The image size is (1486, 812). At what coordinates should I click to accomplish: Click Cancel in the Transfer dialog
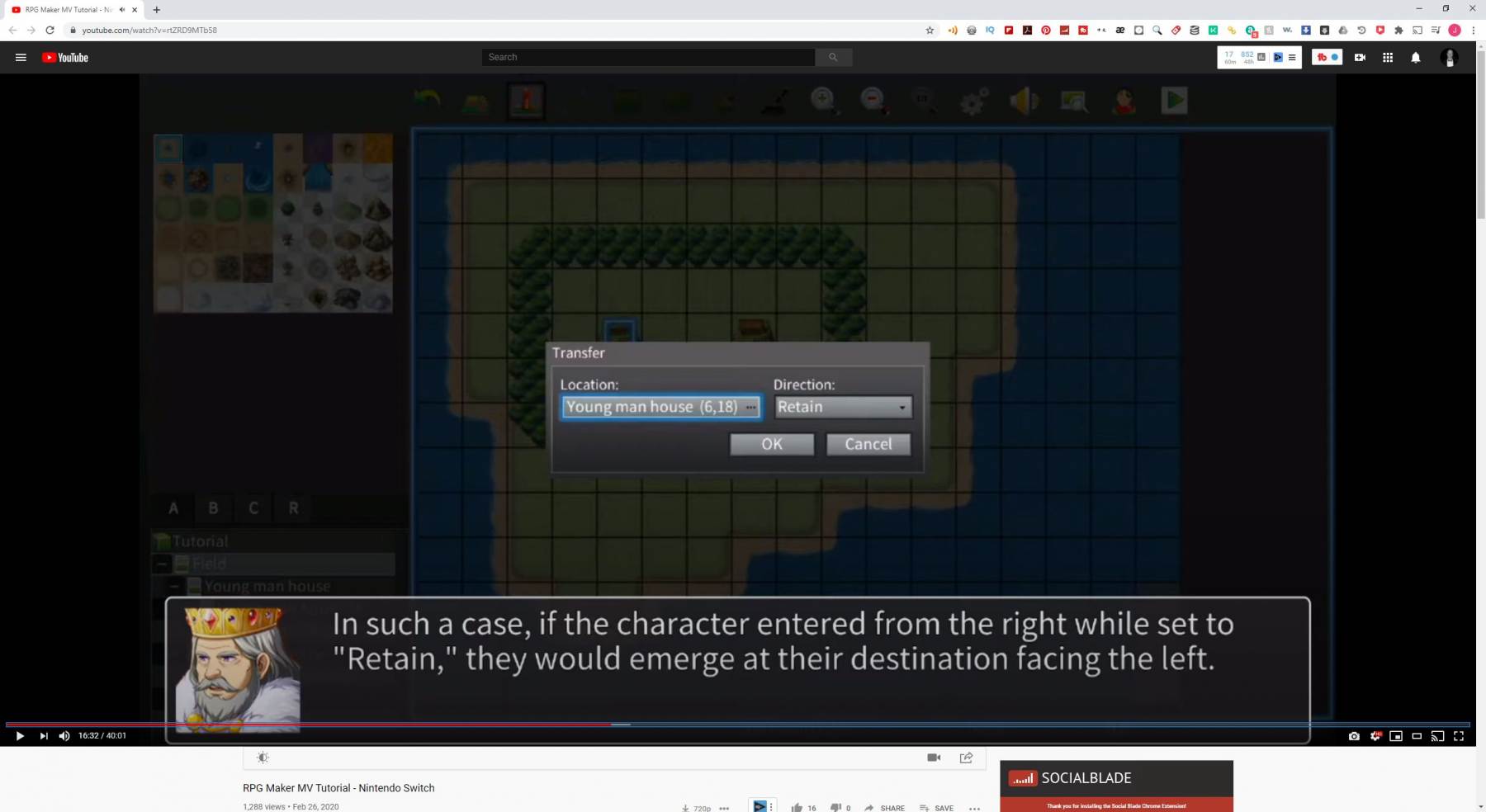pos(868,444)
